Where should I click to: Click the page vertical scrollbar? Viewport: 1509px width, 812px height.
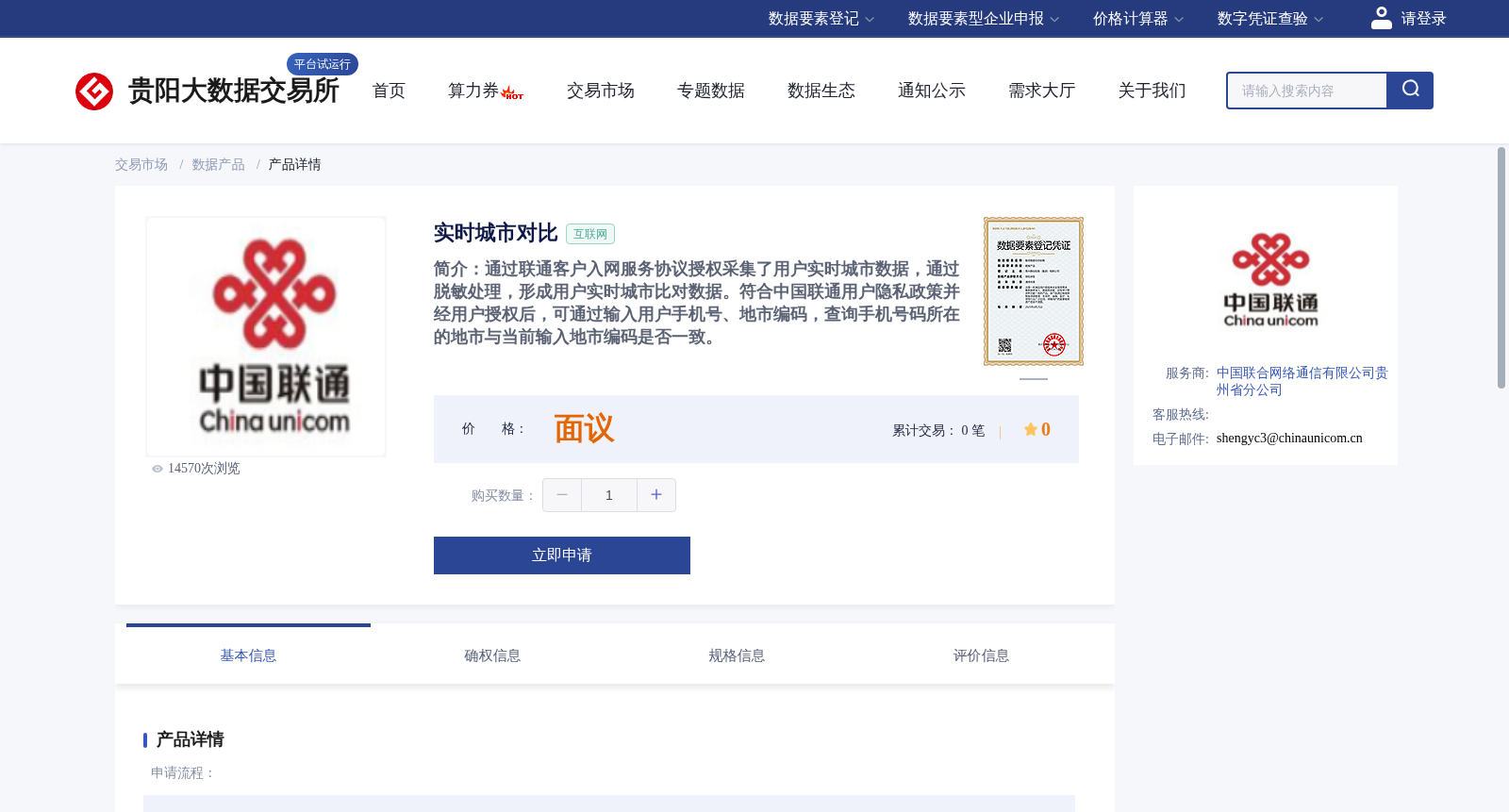pos(1501,268)
